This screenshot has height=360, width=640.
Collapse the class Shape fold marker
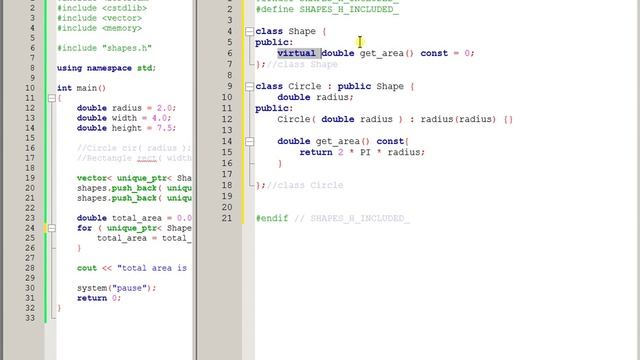[249, 31]
